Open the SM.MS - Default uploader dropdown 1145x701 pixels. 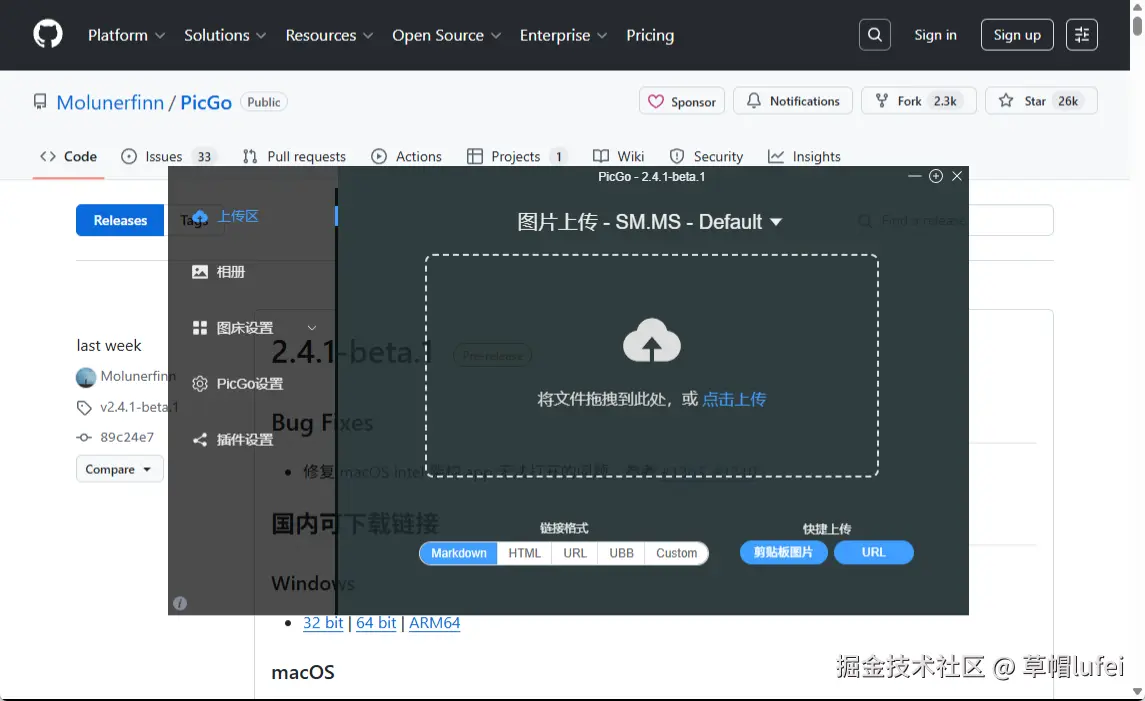pos(649,222)
